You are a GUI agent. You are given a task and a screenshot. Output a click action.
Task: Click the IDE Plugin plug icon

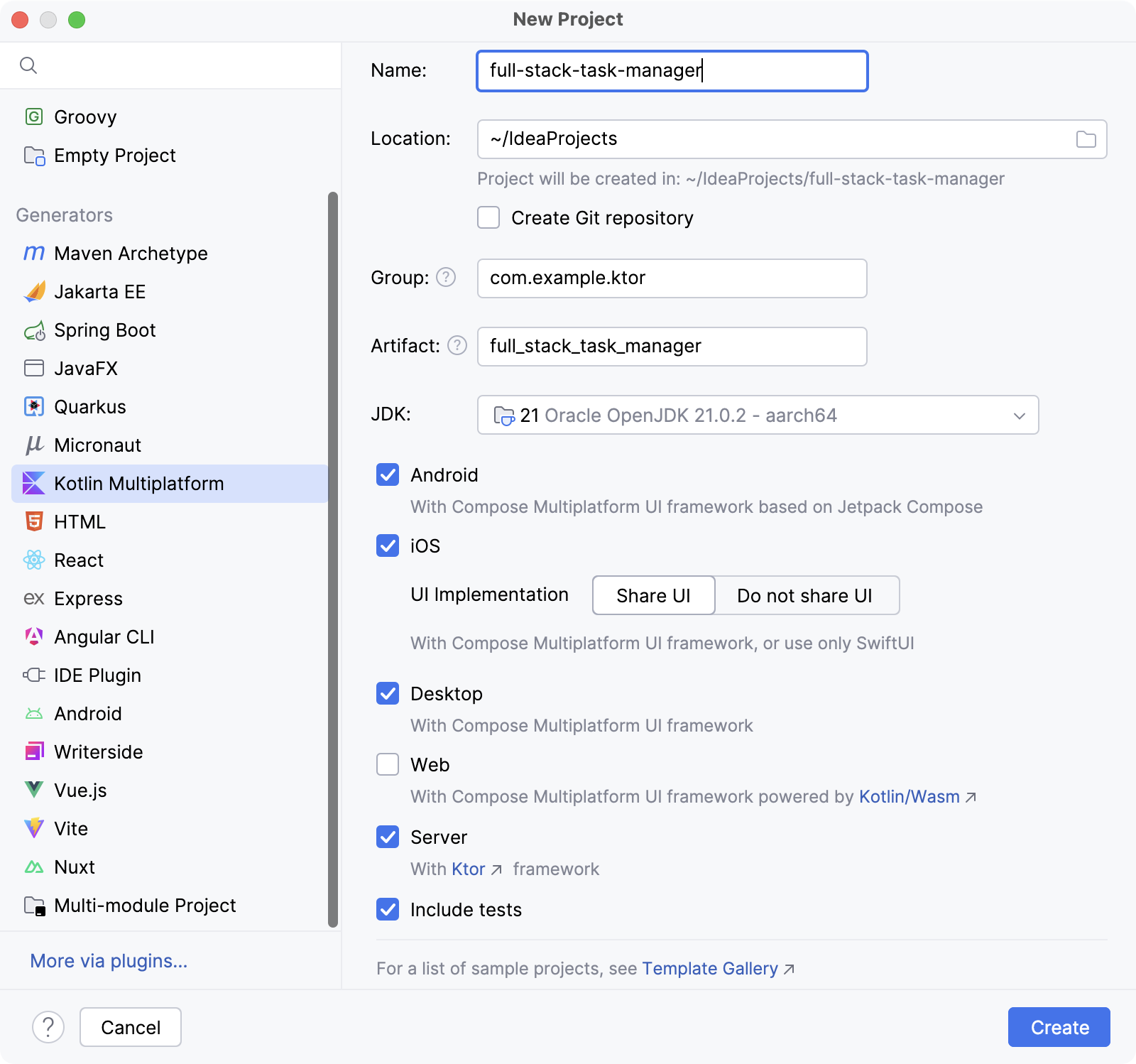pyautogui.click(x=34, y=675)
